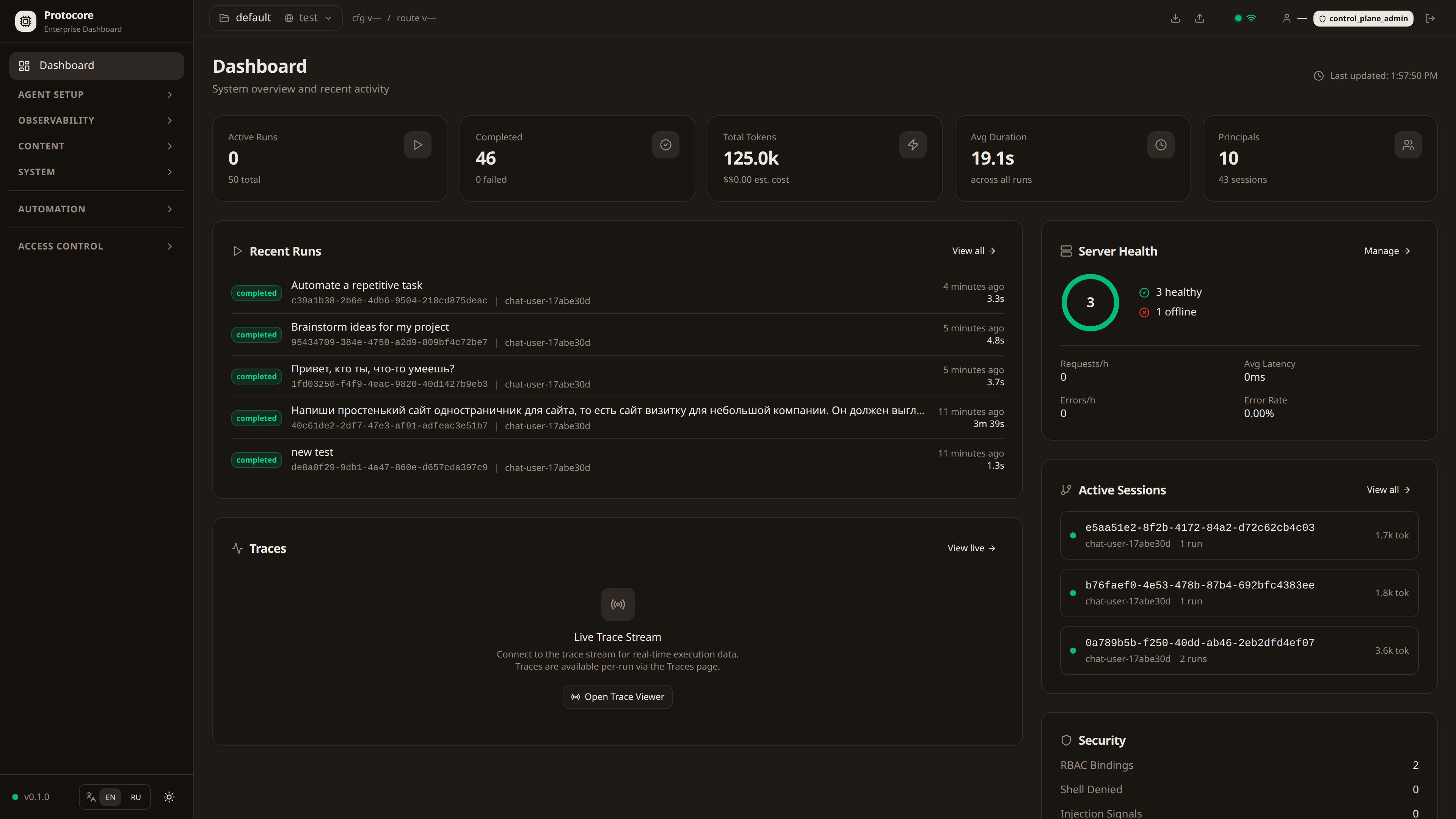Click the Protocore logo icon in sidebar

click(x=25, y=21)
